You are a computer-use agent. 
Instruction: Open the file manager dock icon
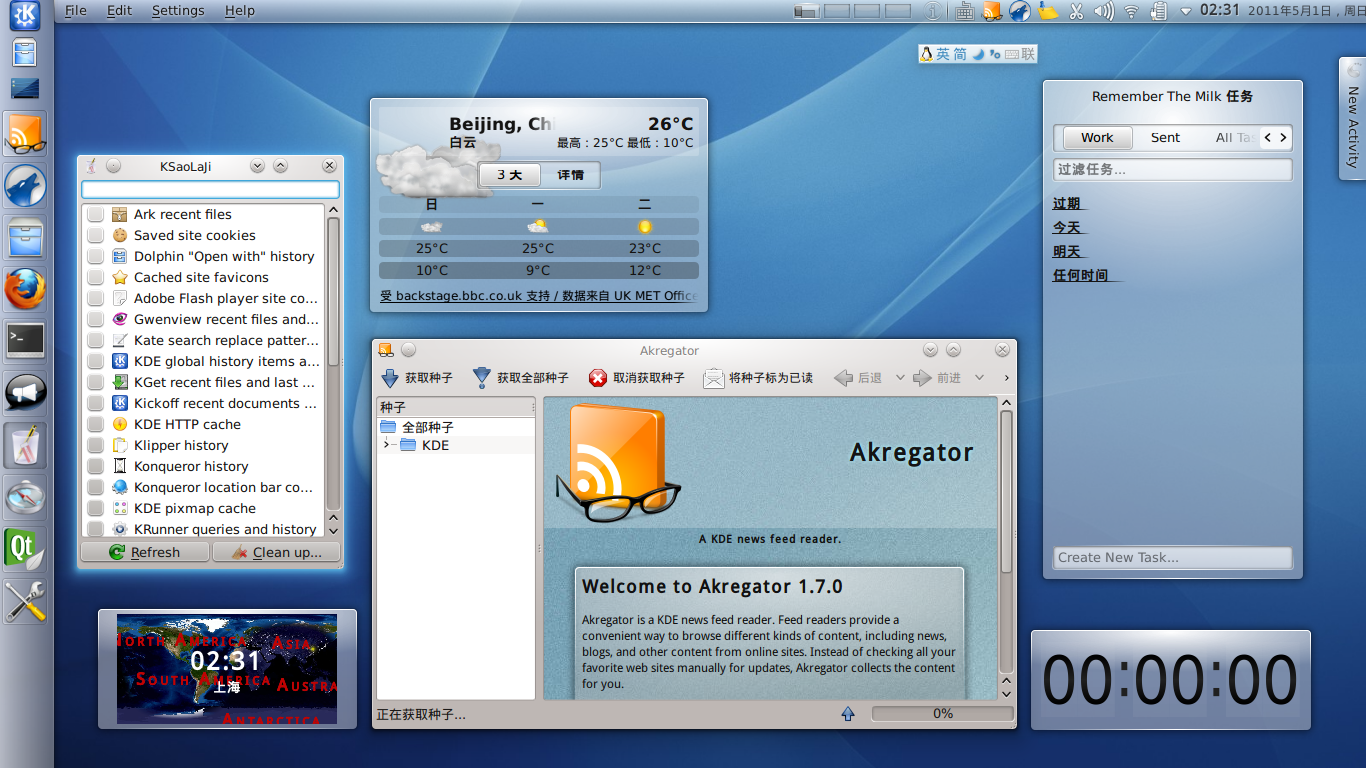click(x=25, y=238)
